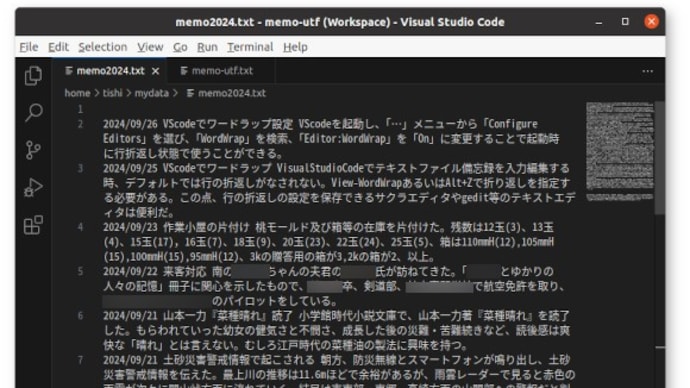Image resolution: width=690 pixels, height=388 pixels.
Task: Open the Run and Debug view
Action: coord(33,187)
